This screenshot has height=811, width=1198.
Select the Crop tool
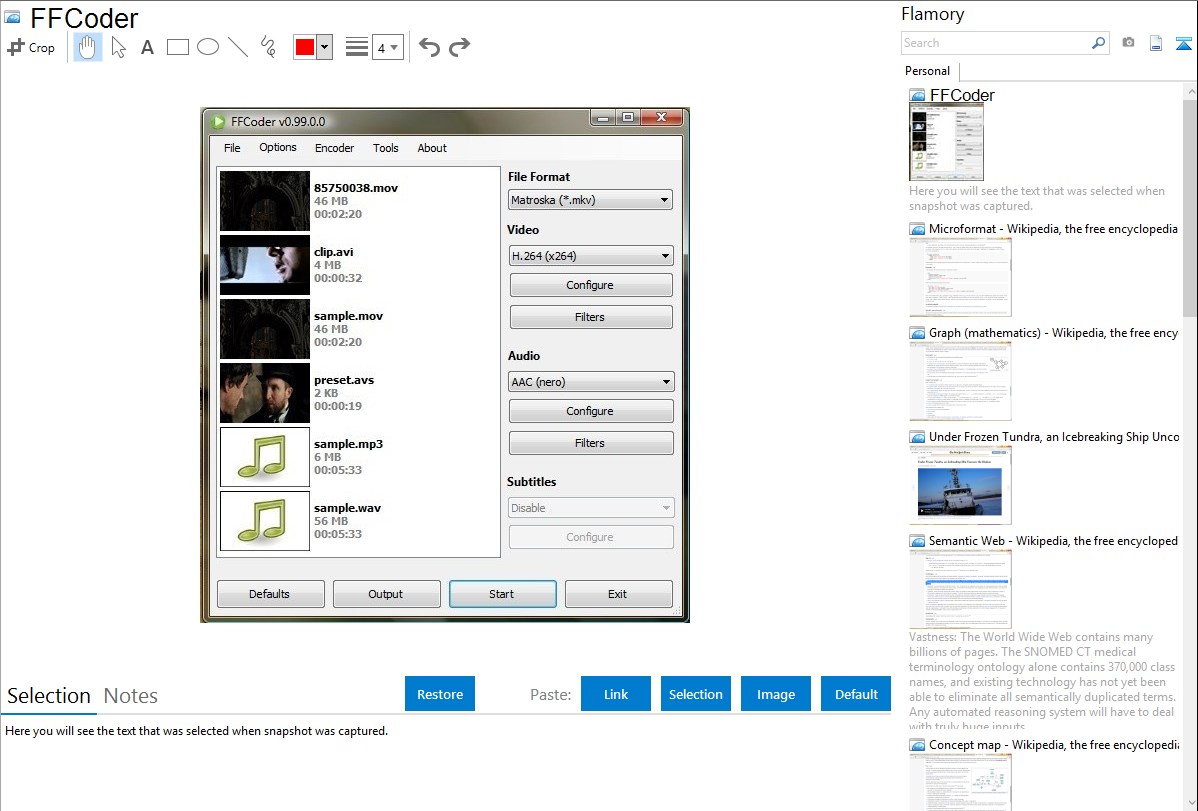(31, 47)
